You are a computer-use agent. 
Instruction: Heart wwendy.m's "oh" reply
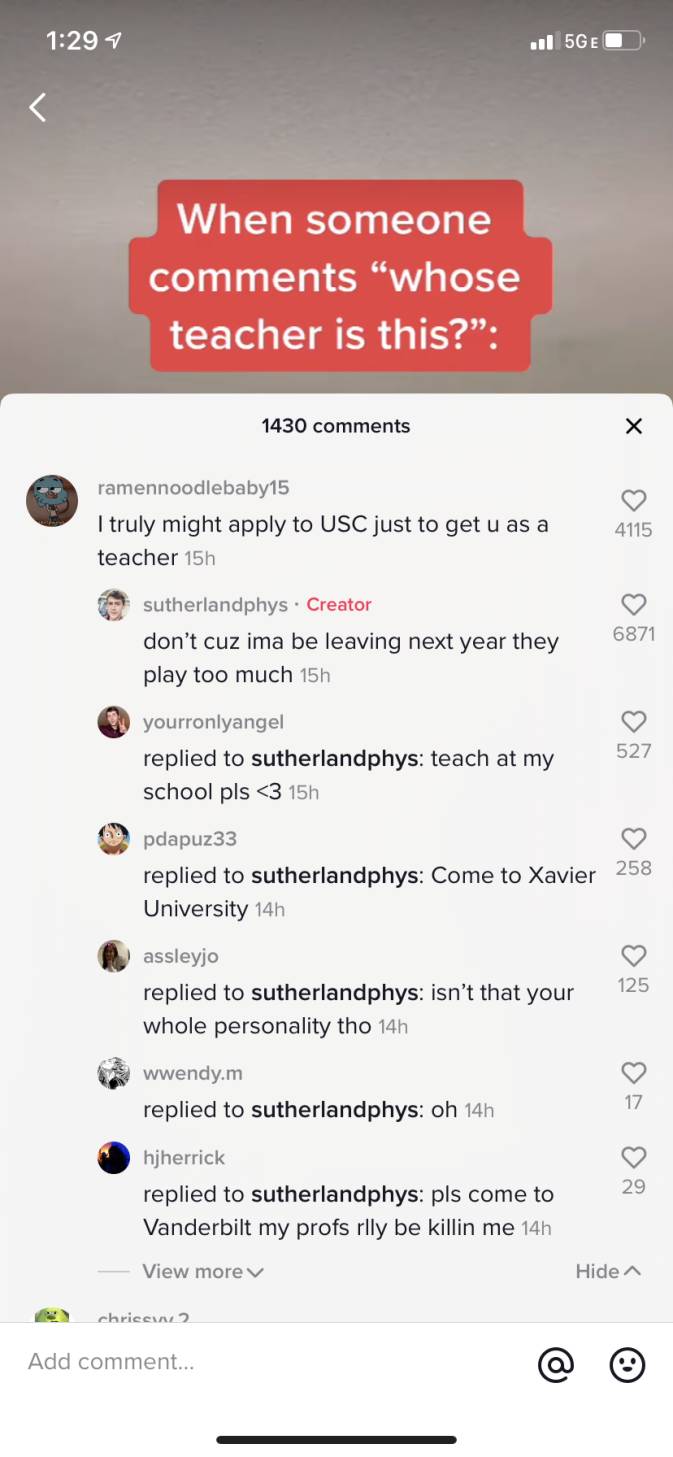tap(634, 1072)
